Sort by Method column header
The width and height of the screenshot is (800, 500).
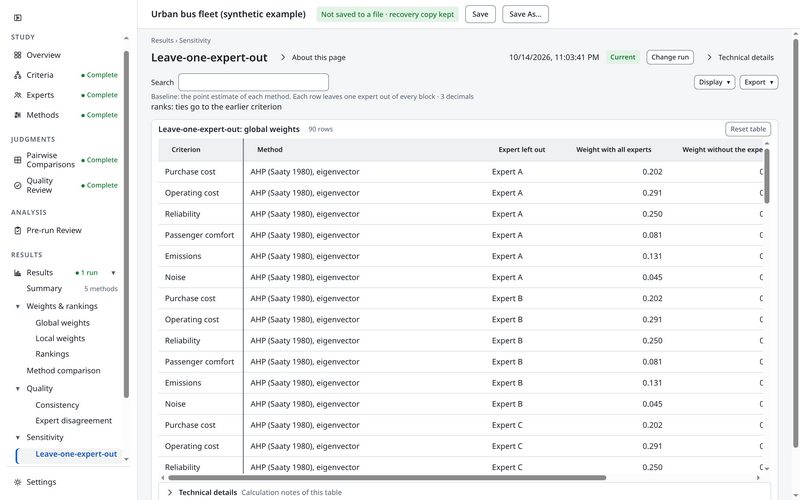point(269,149)
